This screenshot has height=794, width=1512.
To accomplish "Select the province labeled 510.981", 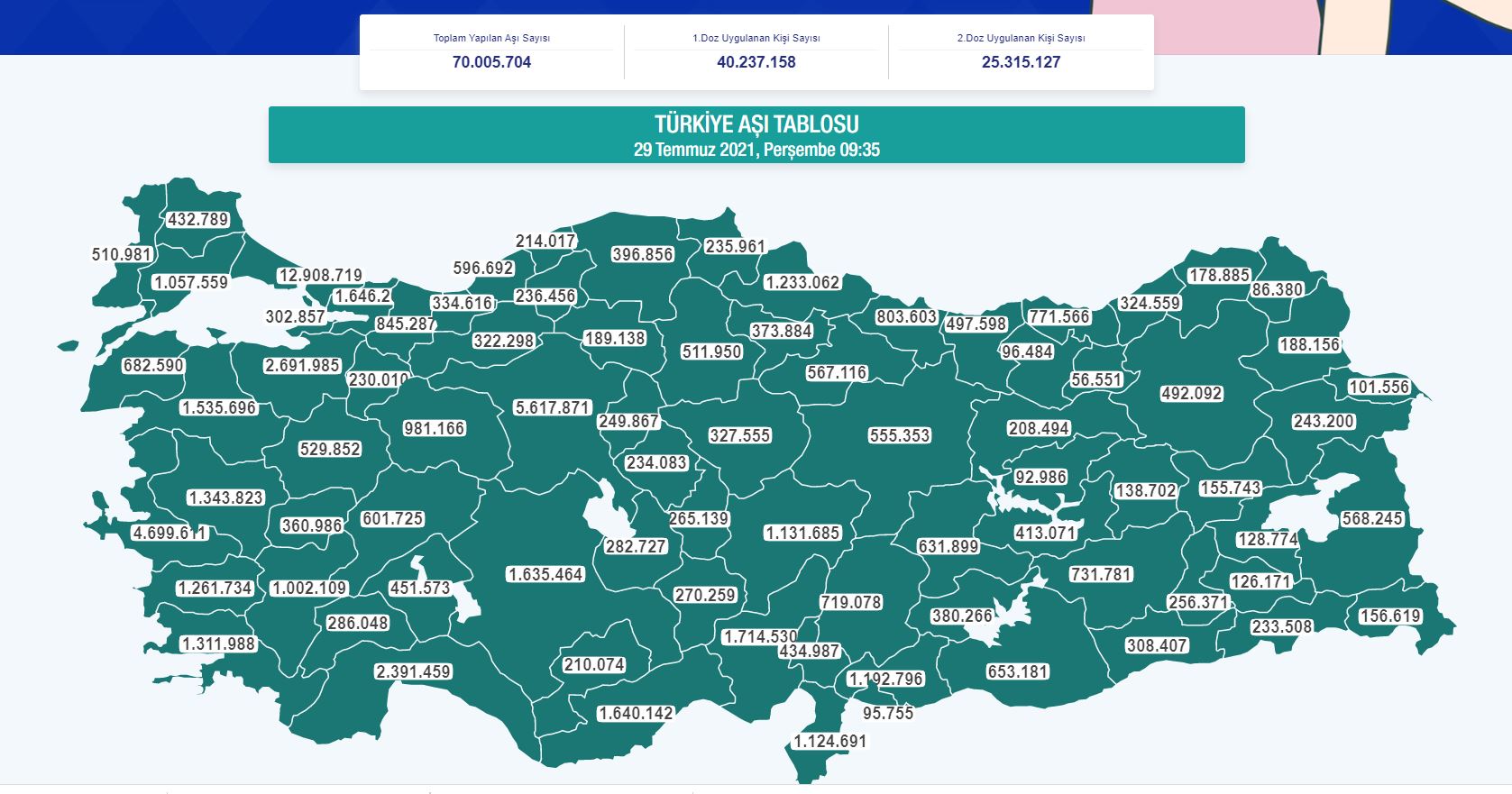I will coord(122,254).
